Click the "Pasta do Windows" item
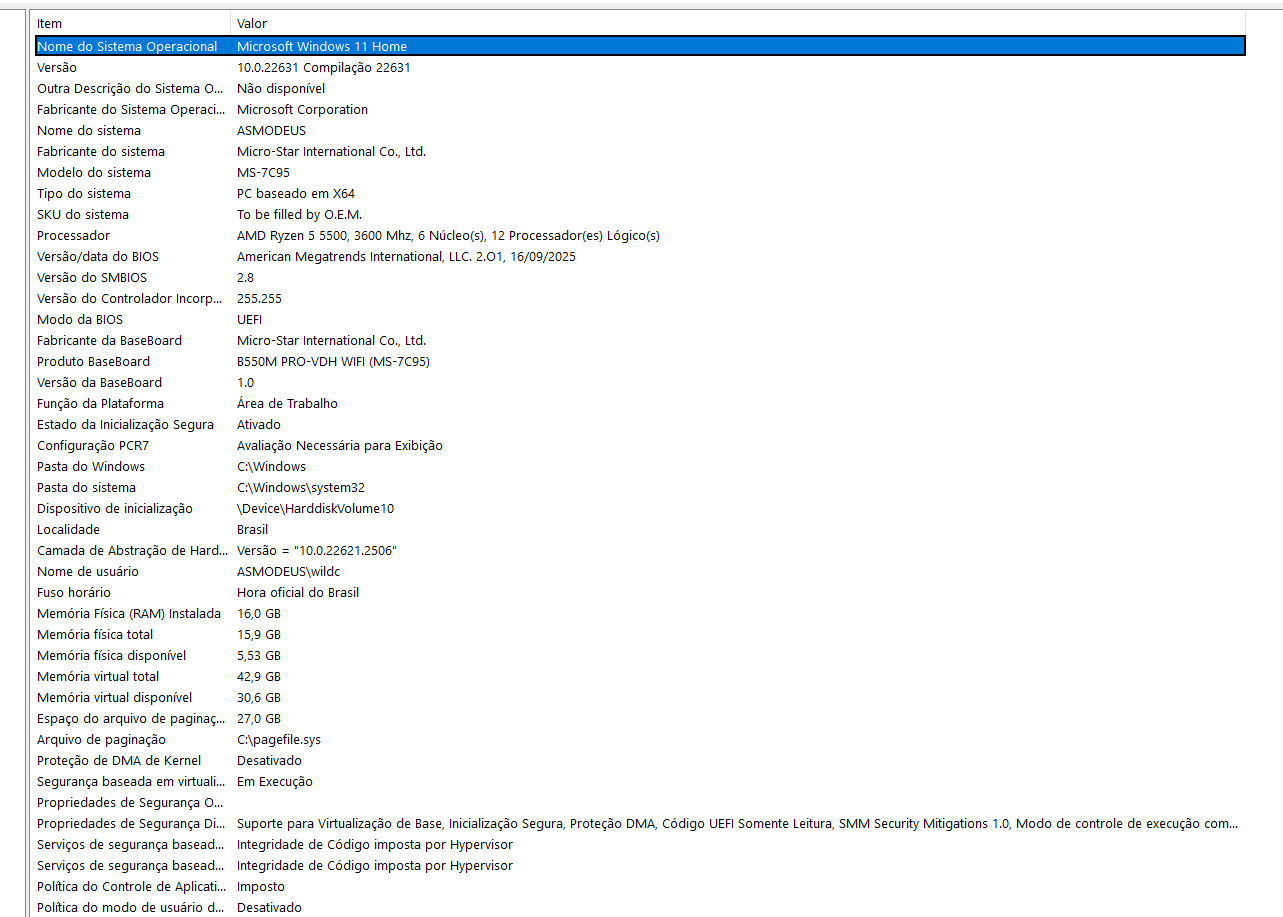This screenshot has width=1283, height=917. pyautogui.click(x=91, y=466)
